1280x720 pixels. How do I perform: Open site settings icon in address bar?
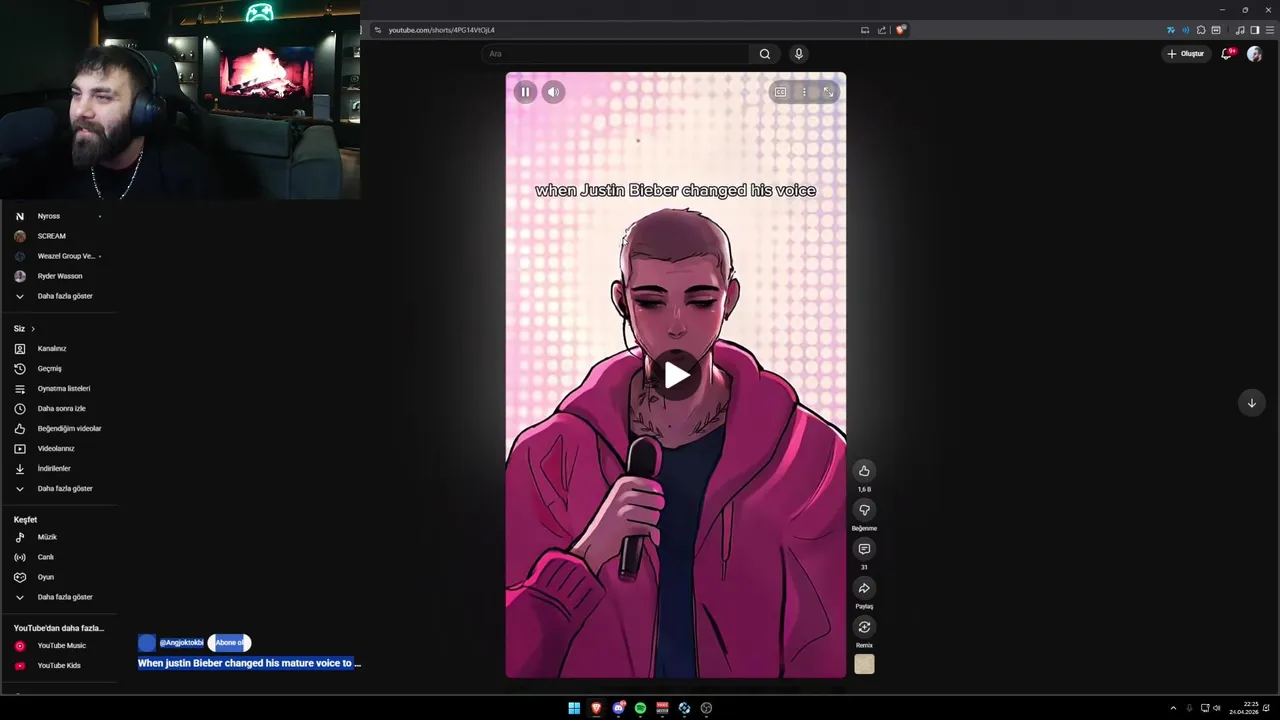point(377,30)
